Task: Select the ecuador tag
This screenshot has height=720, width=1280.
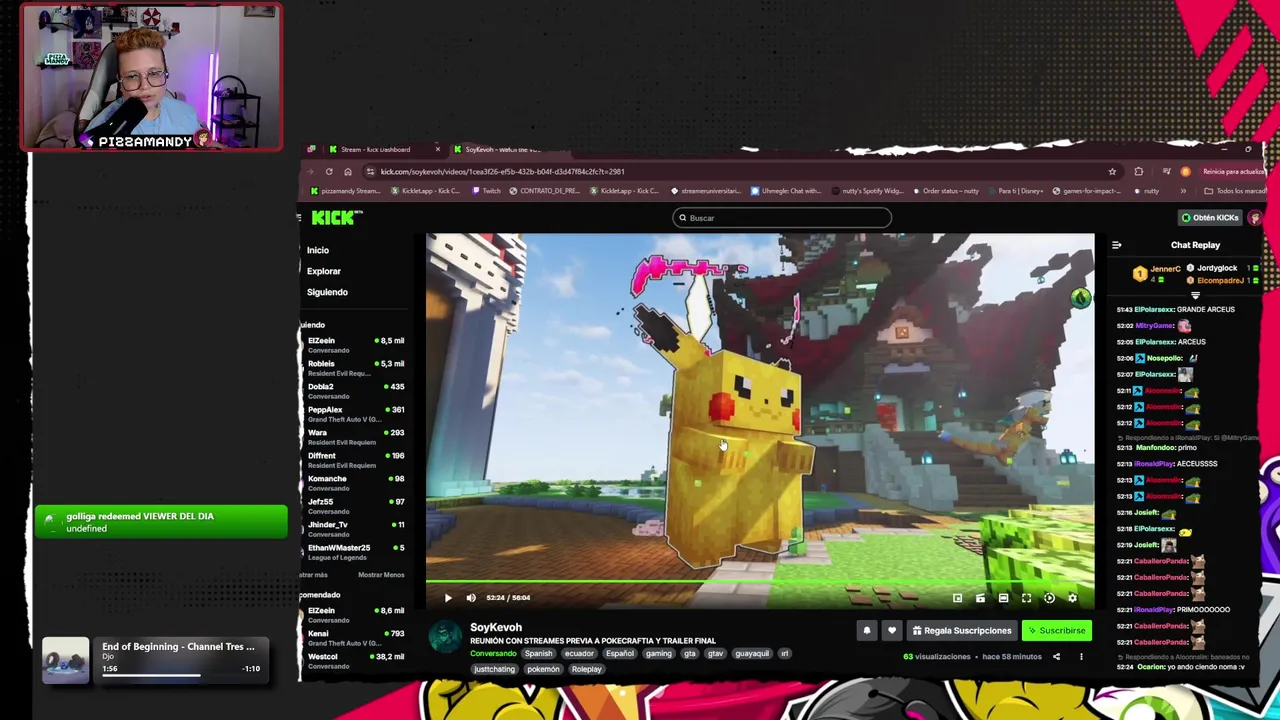Action: [579, 654]
